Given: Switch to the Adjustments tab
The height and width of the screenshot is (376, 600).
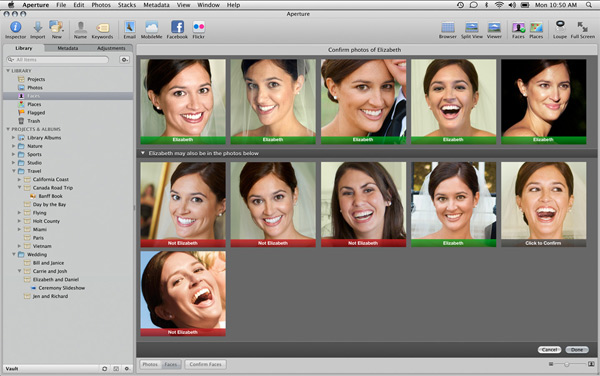Looking at the screenshot, I should [111, 48].
